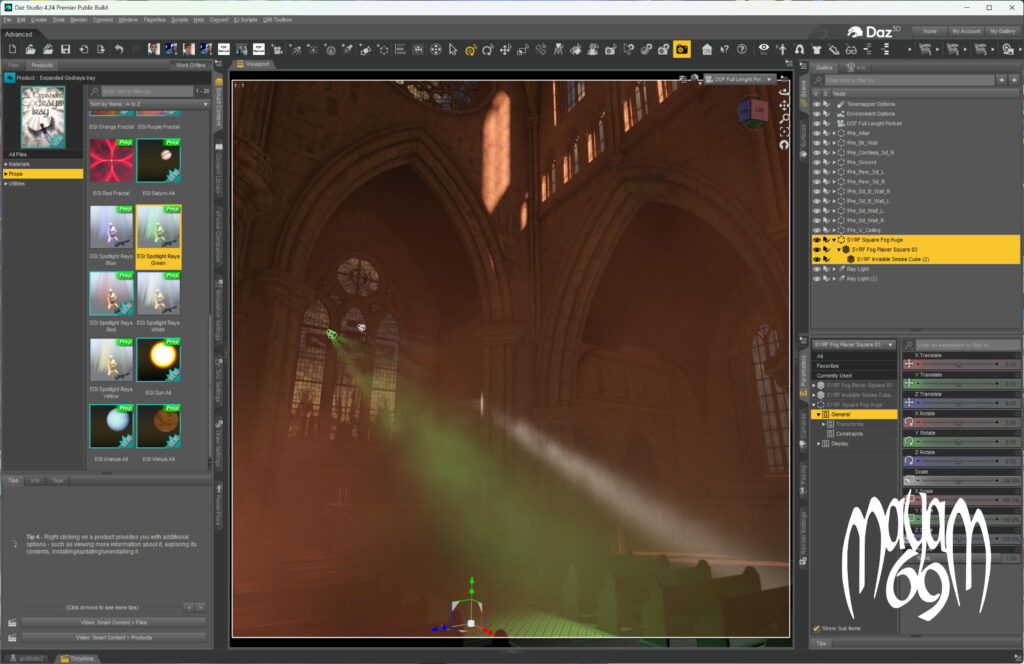Image resolution: width=1024 pixels, height=664 pixels.
Task: Click the glasses icon in toolbar
Action: (x=851, y=50)
